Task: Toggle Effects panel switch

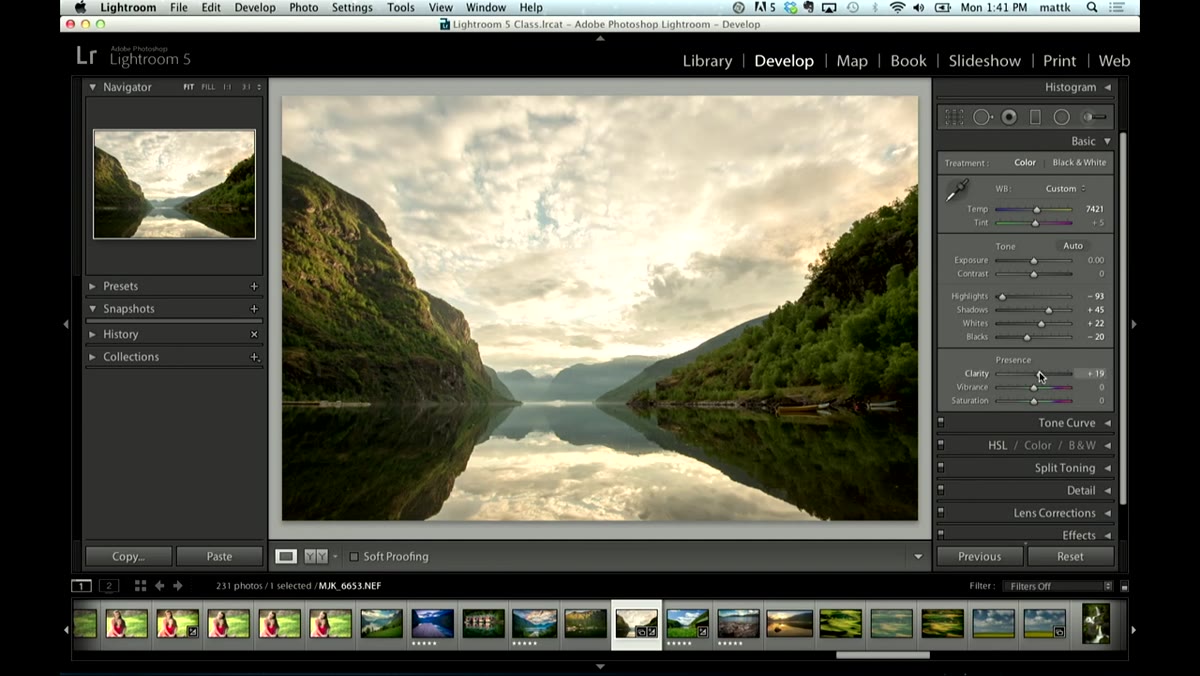Action: [941, 535]
